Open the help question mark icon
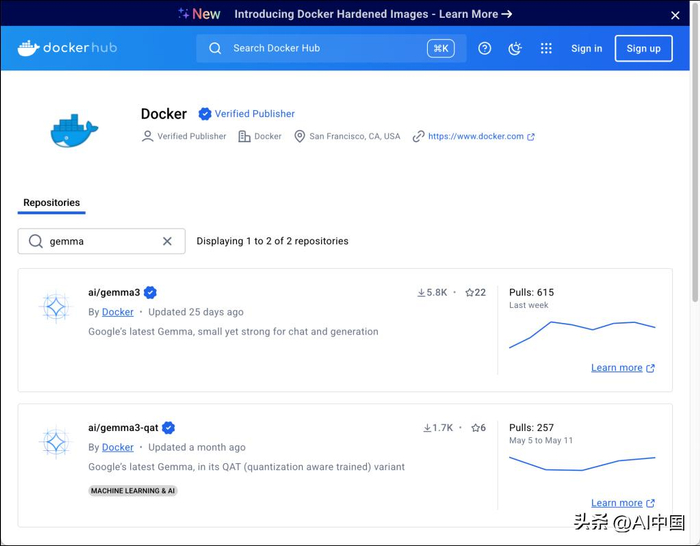This screenshot has width=700, height=546. click(x=484, y=48)
